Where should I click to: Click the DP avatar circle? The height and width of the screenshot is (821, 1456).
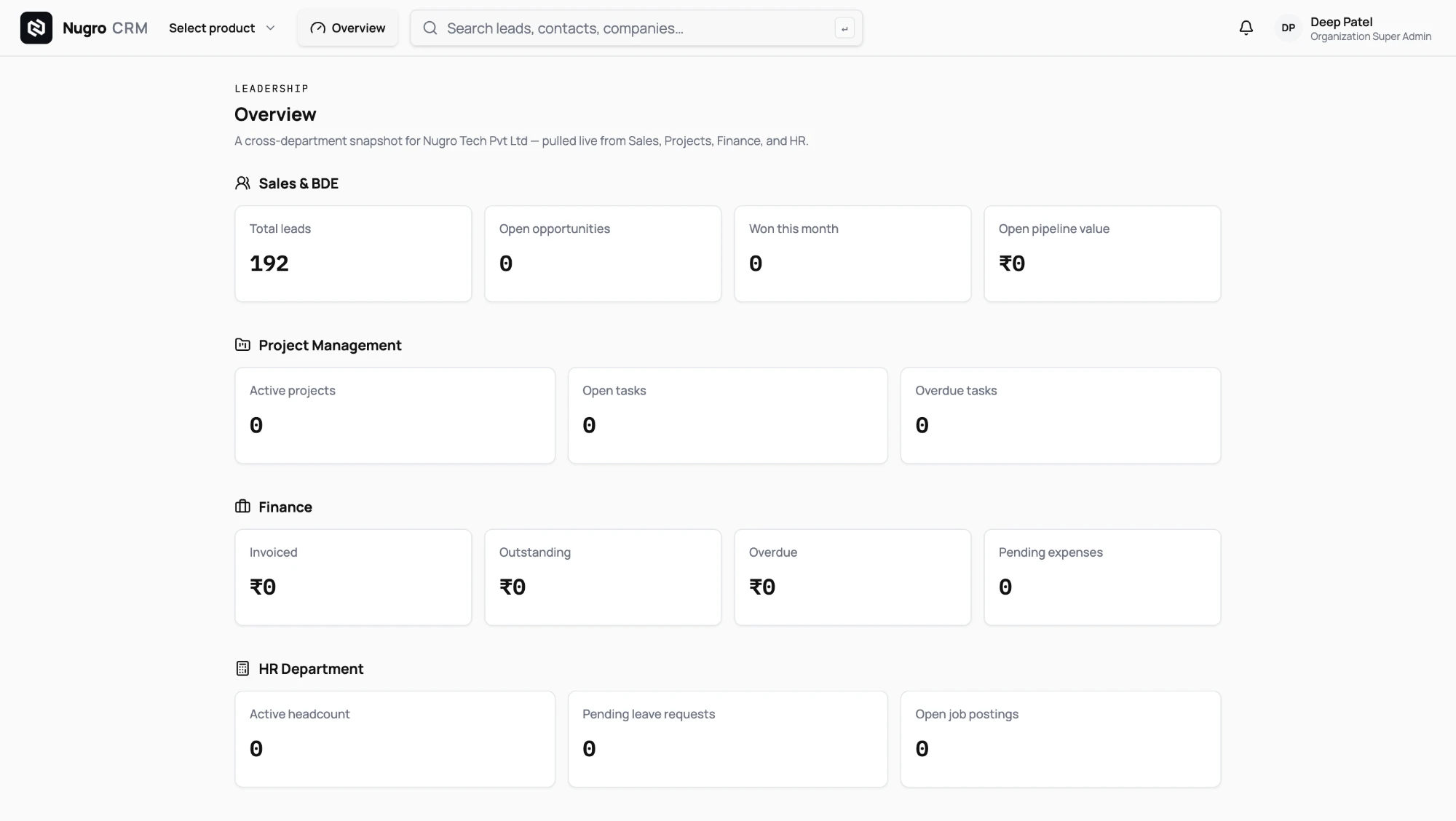pos(1288,28)
